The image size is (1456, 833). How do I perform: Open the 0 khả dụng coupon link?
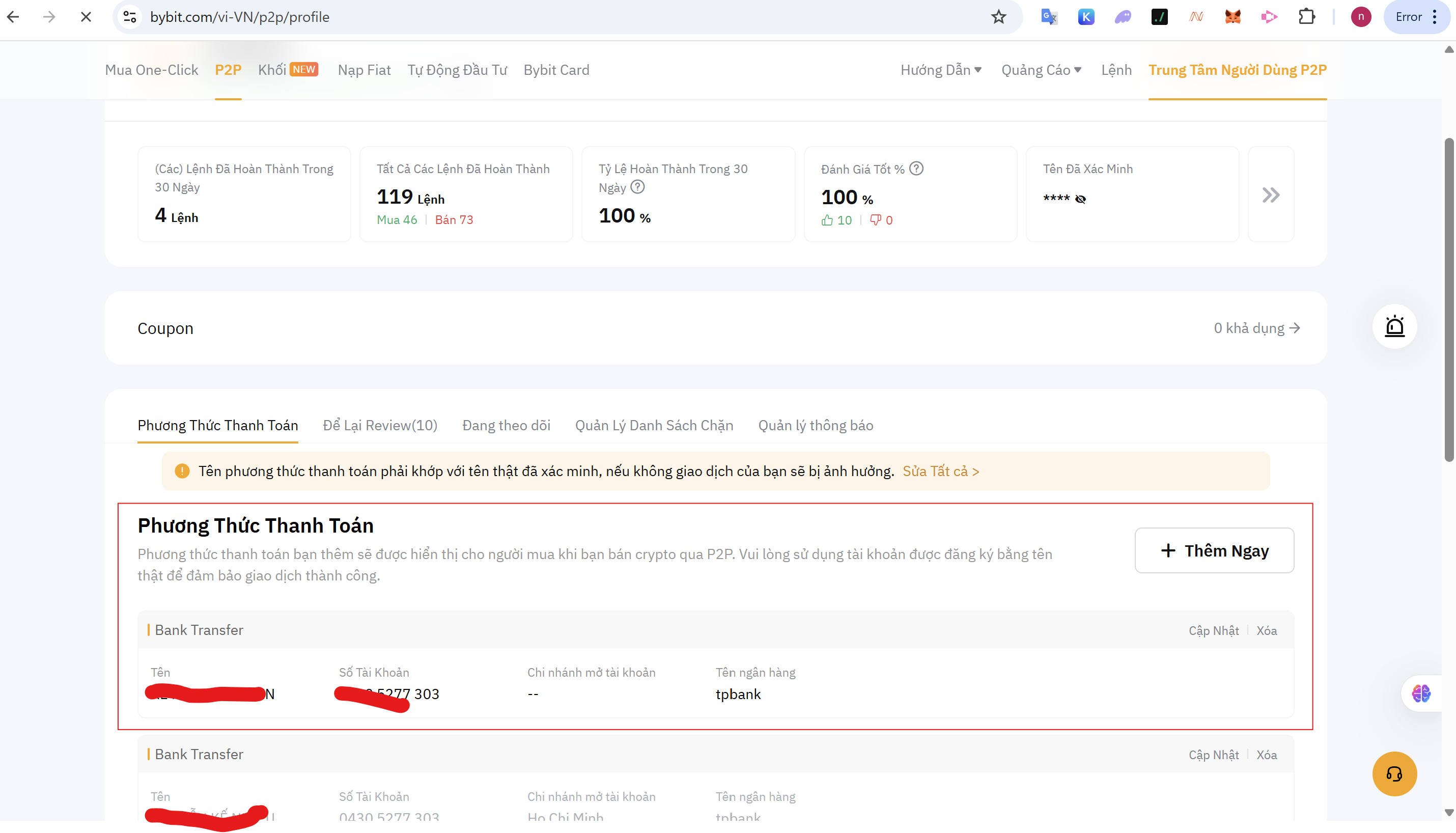(x=1257, y=328)
